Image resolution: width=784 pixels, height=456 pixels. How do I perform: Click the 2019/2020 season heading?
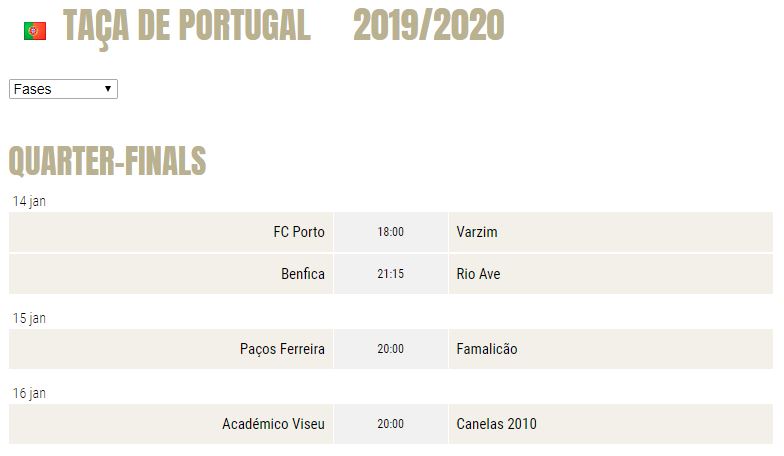click(x=428, y=25)
